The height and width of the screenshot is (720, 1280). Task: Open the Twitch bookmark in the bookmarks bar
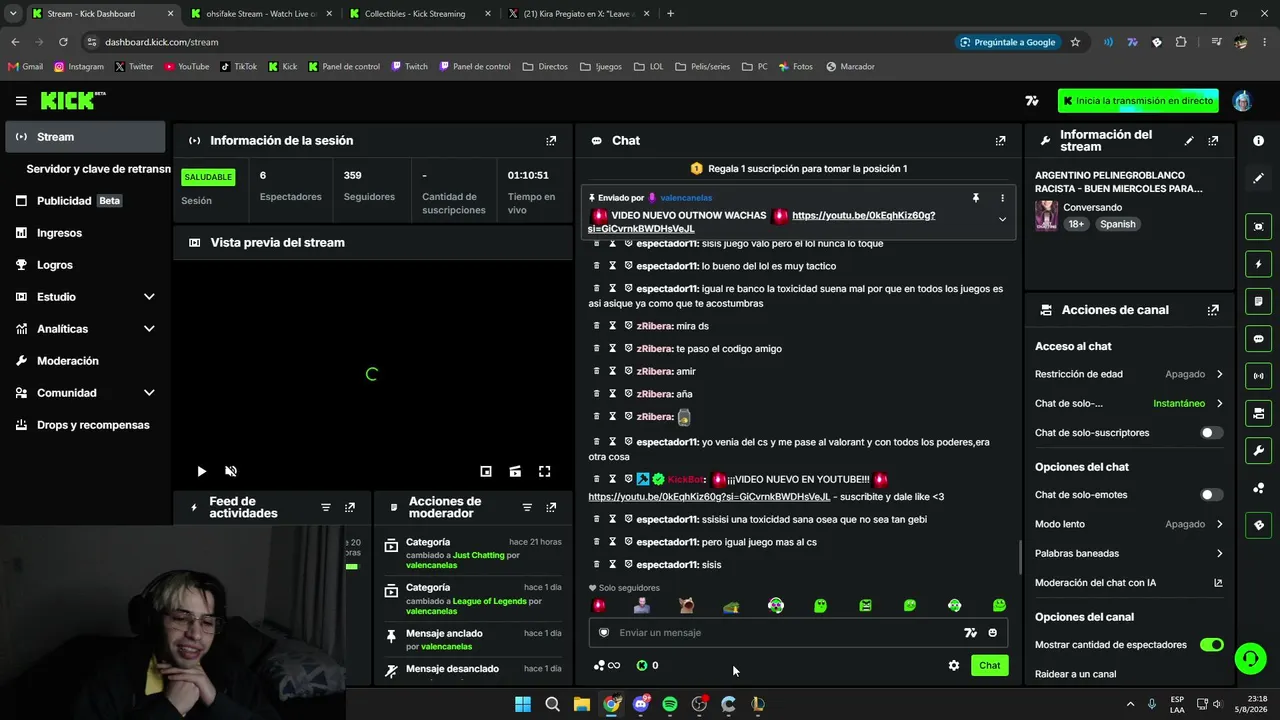(410, 67)
